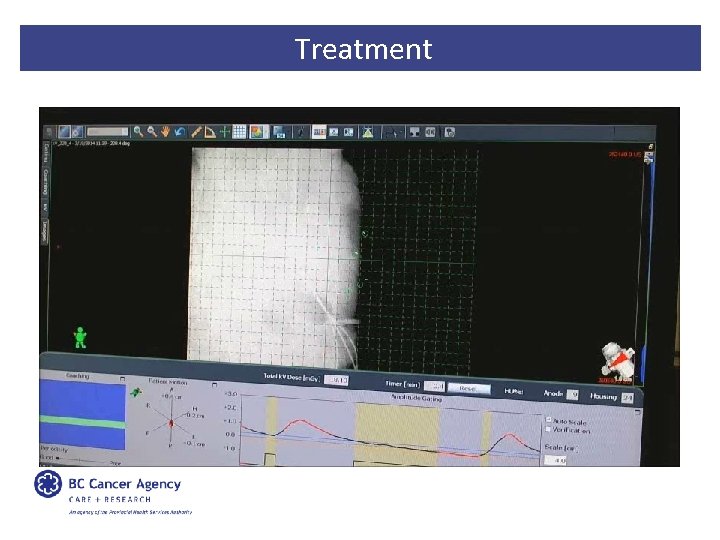Click the 3D bone model thumbnail
This screenshot has height=540, width=720.
(x=618, y=361)
